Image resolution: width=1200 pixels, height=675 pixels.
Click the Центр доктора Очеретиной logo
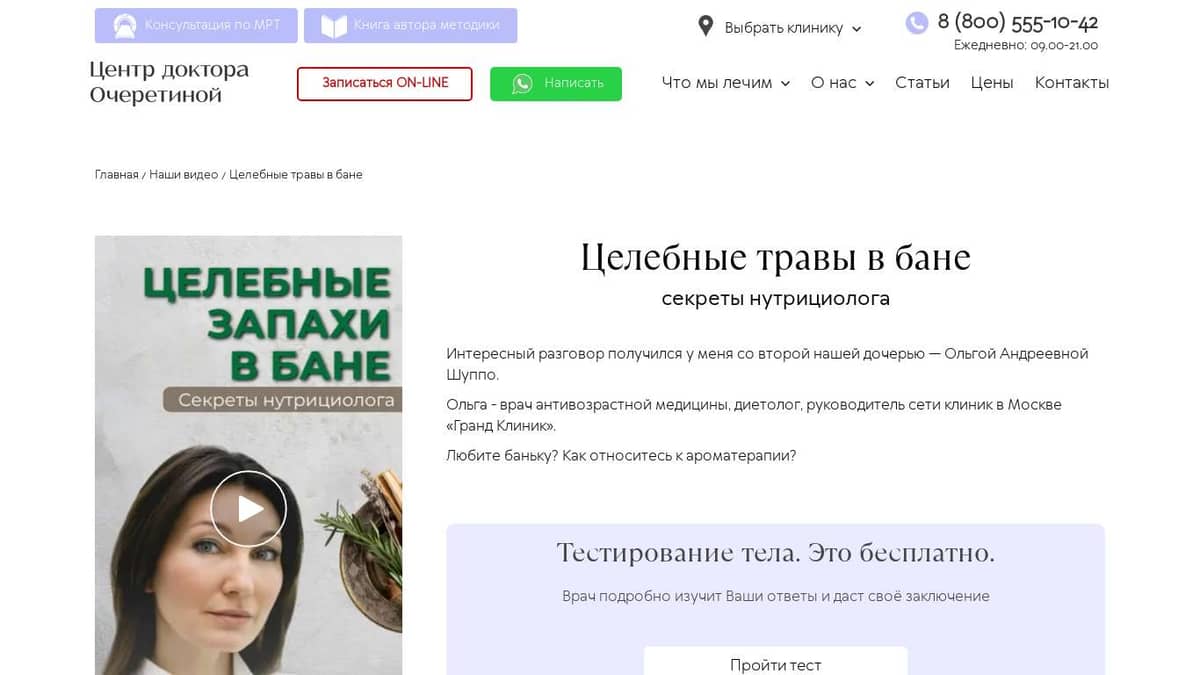[x=169, y=83]
